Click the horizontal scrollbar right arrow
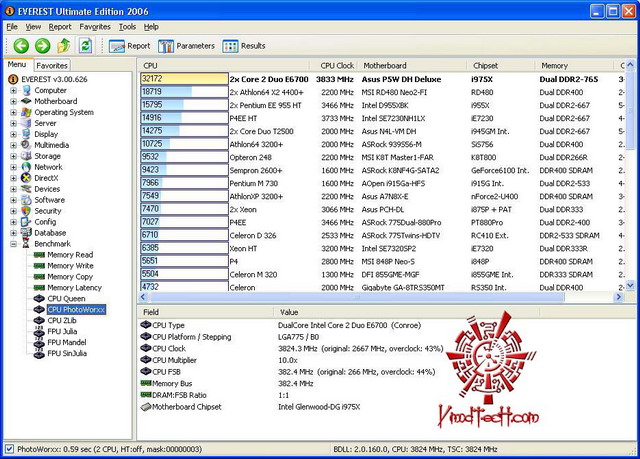 pos(619,297)
